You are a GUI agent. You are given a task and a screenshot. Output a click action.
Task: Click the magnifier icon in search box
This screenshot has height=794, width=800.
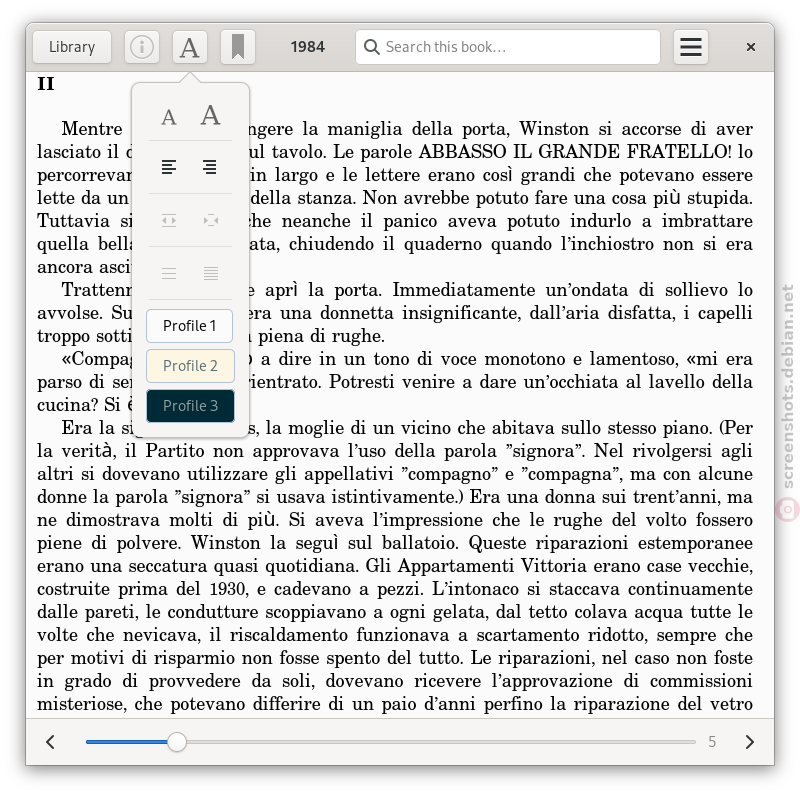371,47
